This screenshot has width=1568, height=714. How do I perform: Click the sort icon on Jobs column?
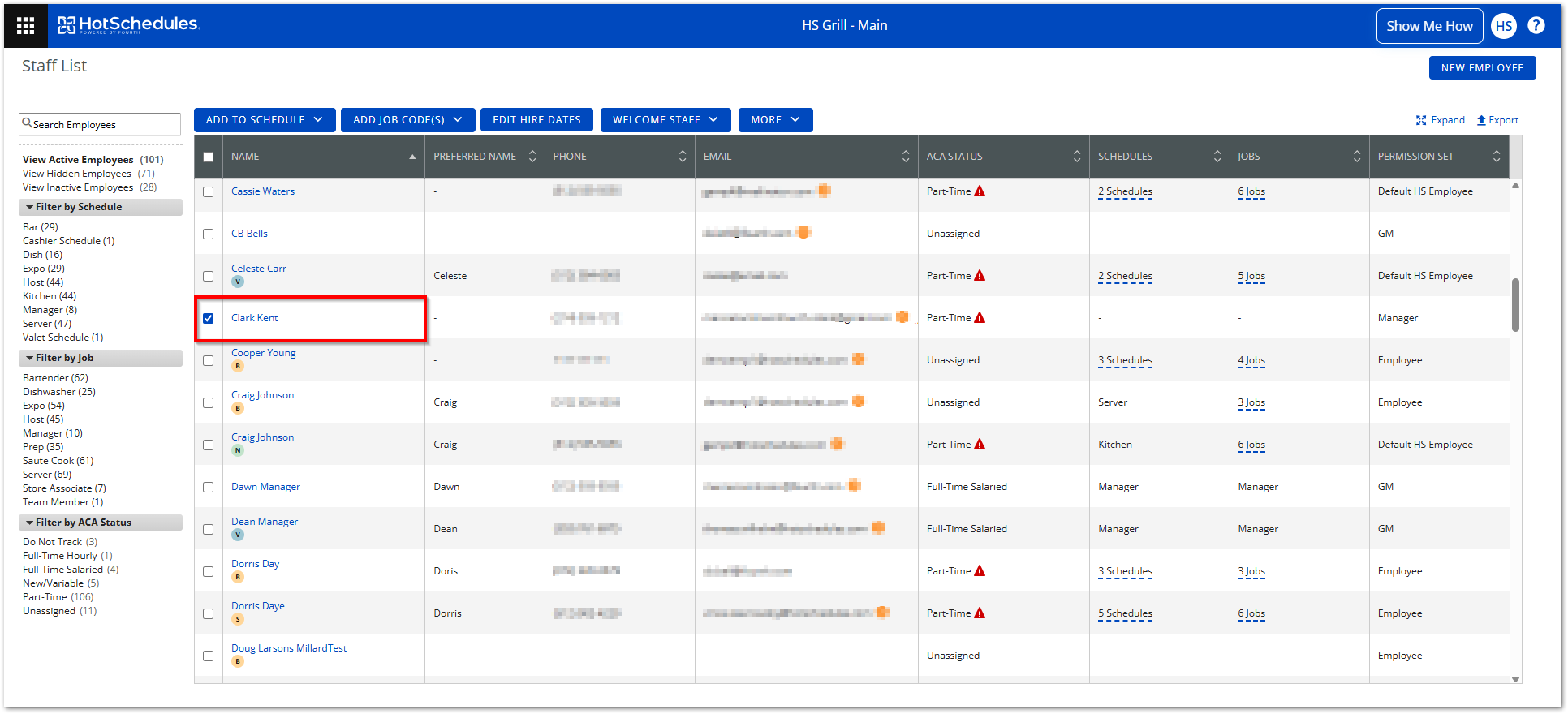click(1357, 157)
